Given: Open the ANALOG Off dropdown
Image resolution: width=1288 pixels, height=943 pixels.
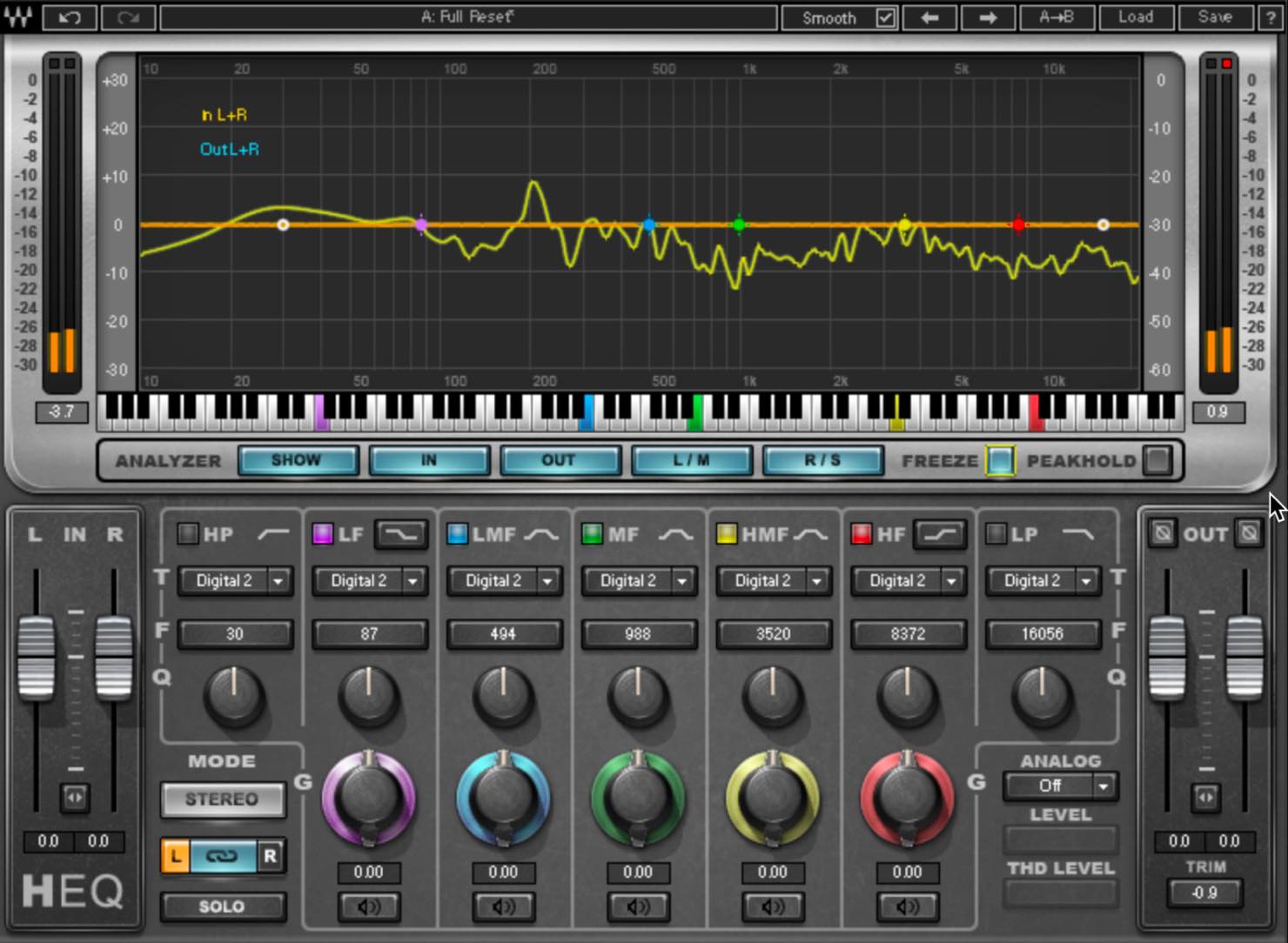Looking at the screenshot, I should coord(1061,786).
